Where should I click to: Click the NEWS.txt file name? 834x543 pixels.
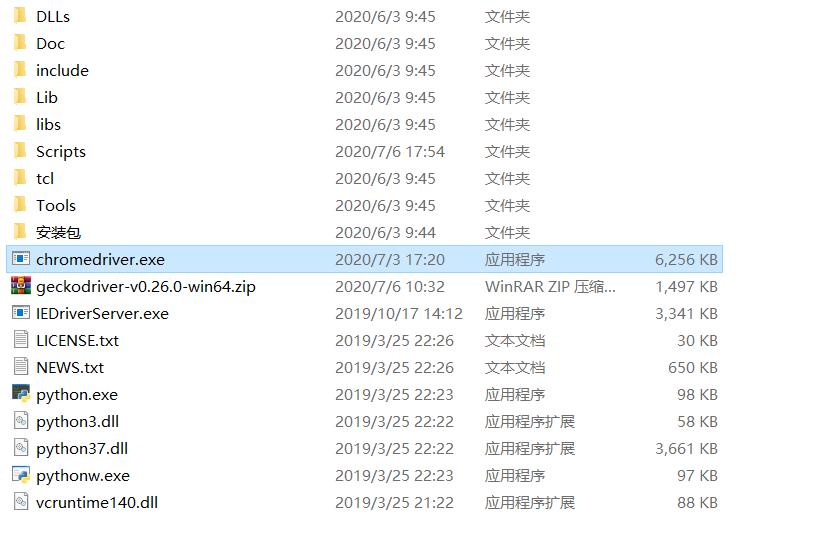click(x=70, y=367)
